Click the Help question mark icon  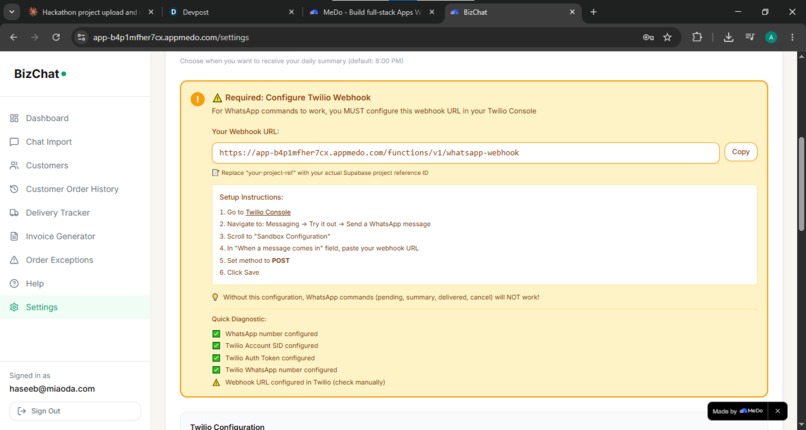14,284
